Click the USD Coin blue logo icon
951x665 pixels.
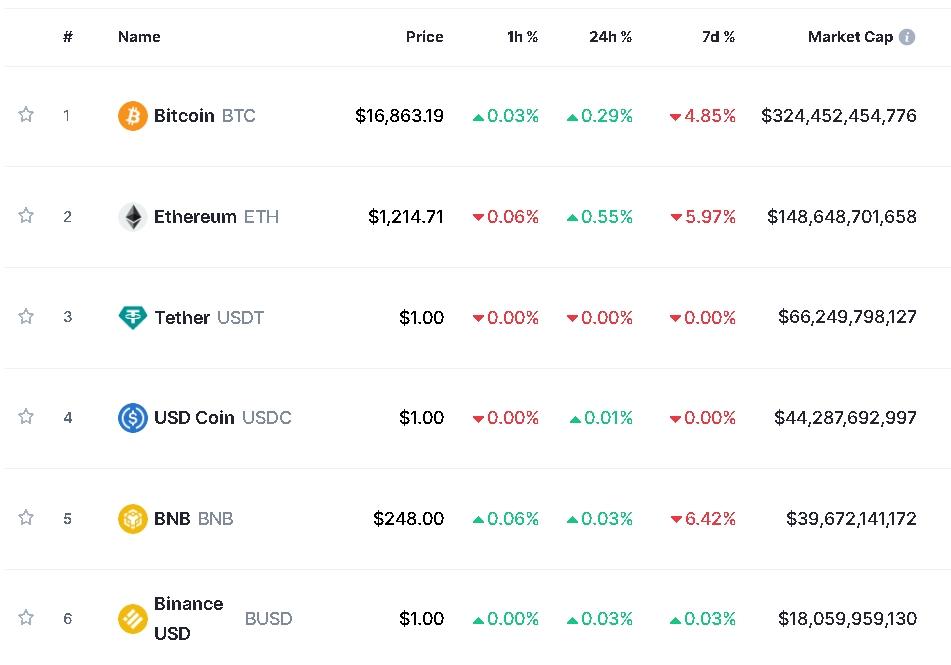coord(132,418)
